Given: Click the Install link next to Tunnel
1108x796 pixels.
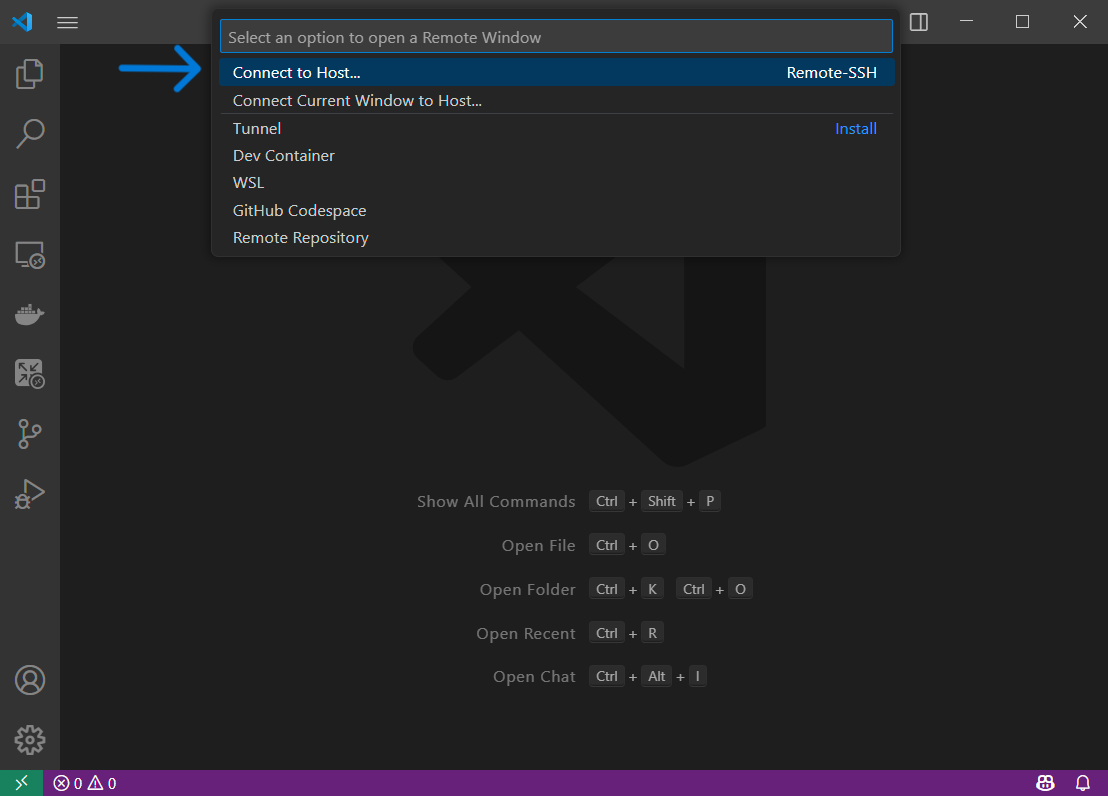Looking at the screenshot, I should tap(855, 129).
